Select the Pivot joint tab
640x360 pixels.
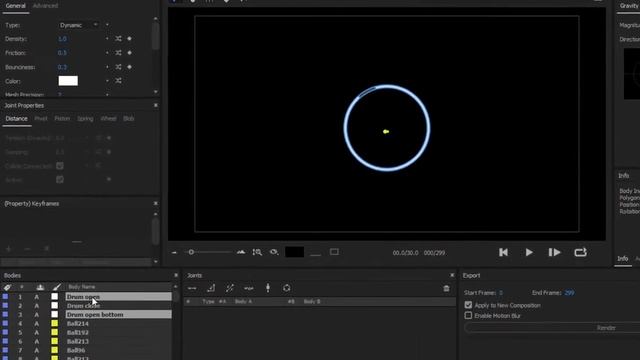41,118
